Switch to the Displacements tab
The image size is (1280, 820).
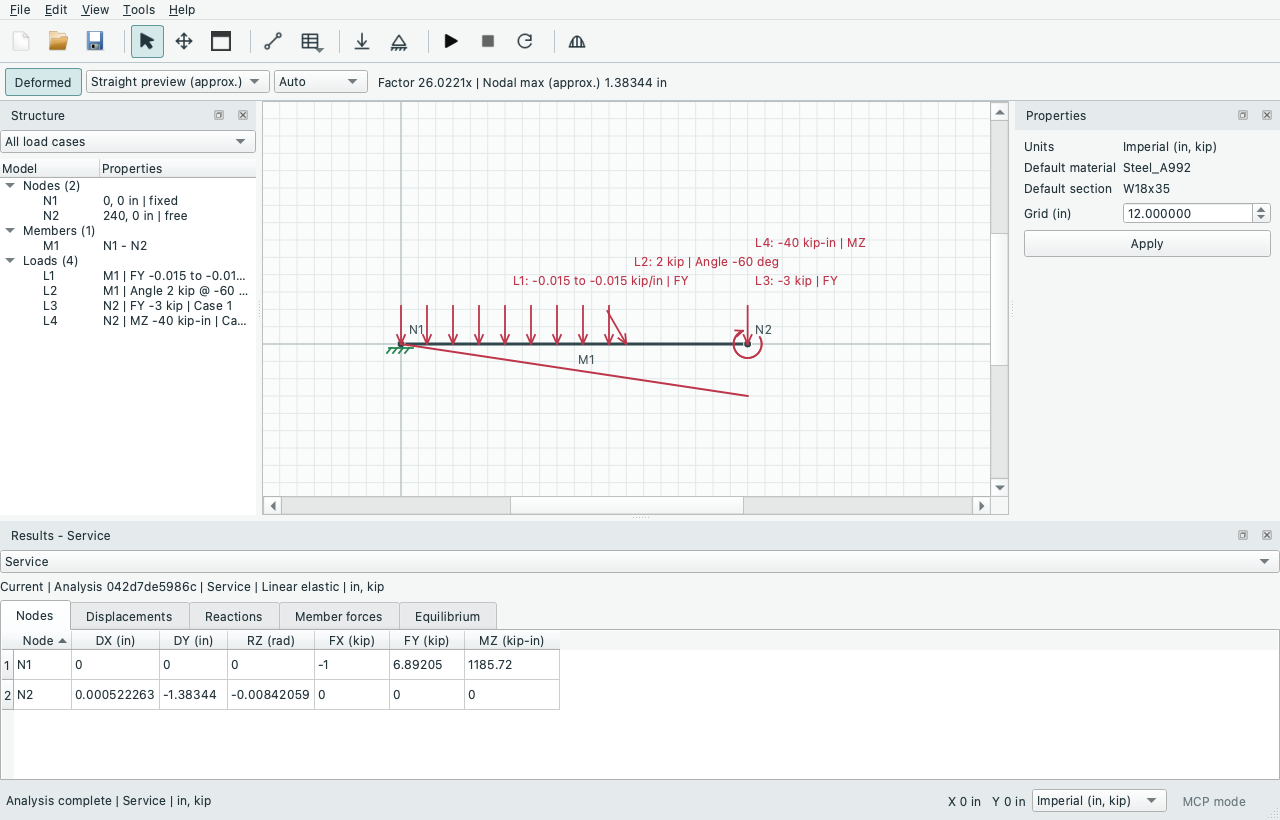(129, 616)
